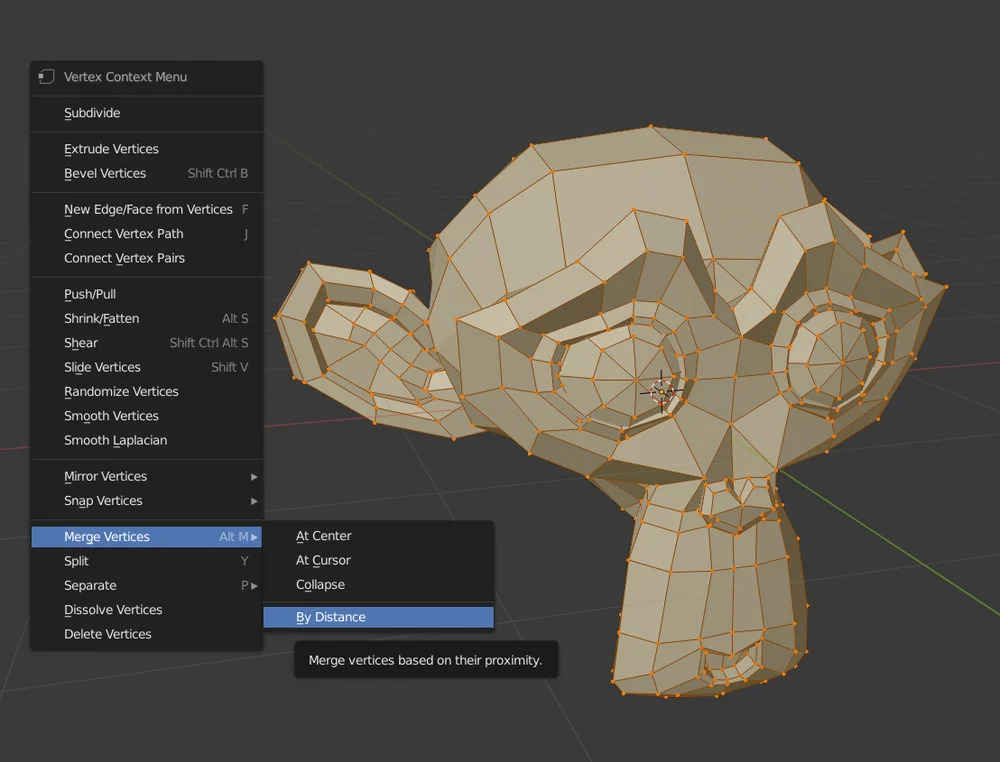Choose Connect Vertex Path

pos(124,233)
